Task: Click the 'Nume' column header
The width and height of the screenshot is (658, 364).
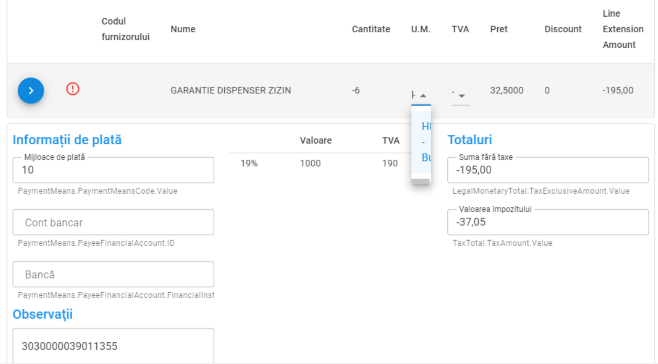Action: tap(183, 29)
